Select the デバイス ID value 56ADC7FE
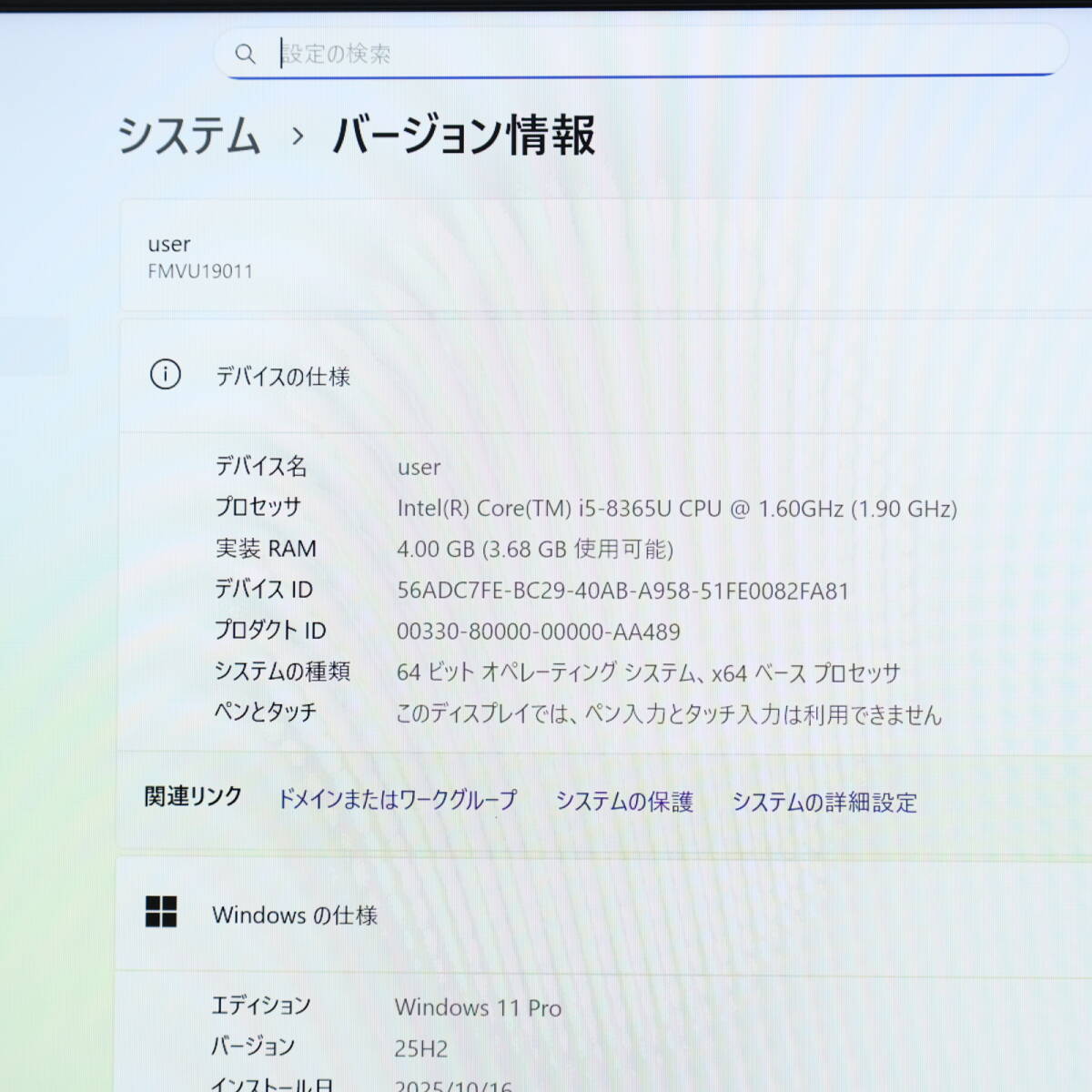The width and height of the screenshot is (1092, 1092). click(622, 591)
